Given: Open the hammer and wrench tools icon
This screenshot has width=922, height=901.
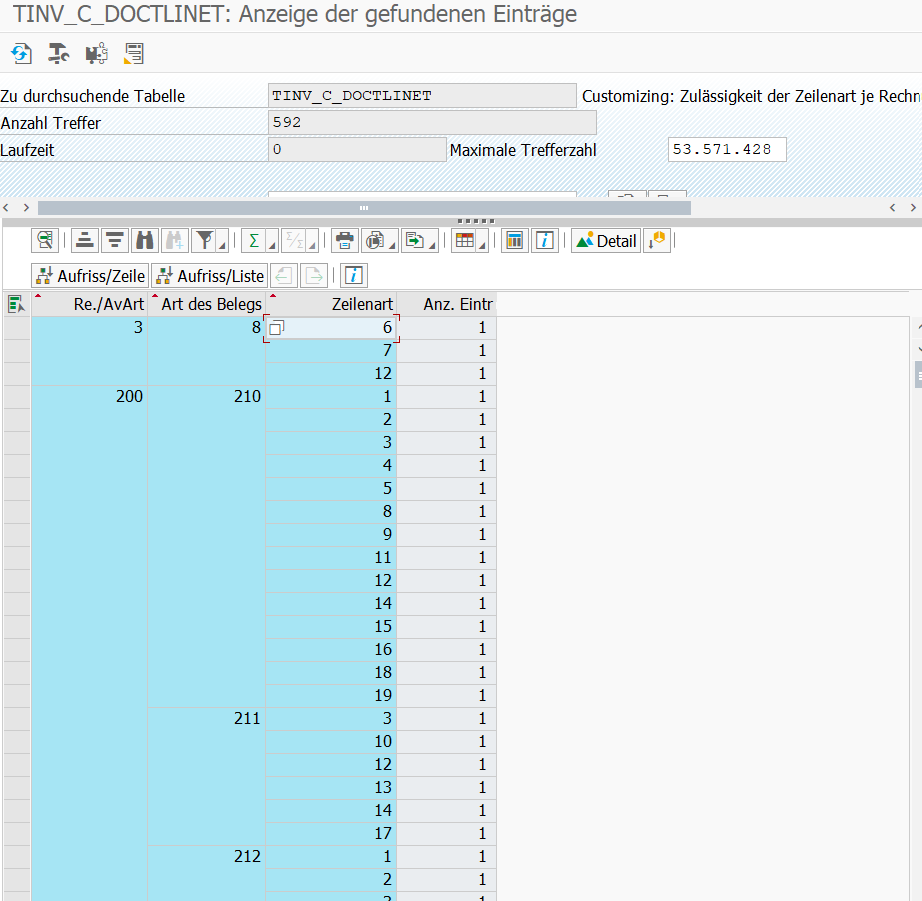Looking at the screenshot, I should [x=59, y=53].
